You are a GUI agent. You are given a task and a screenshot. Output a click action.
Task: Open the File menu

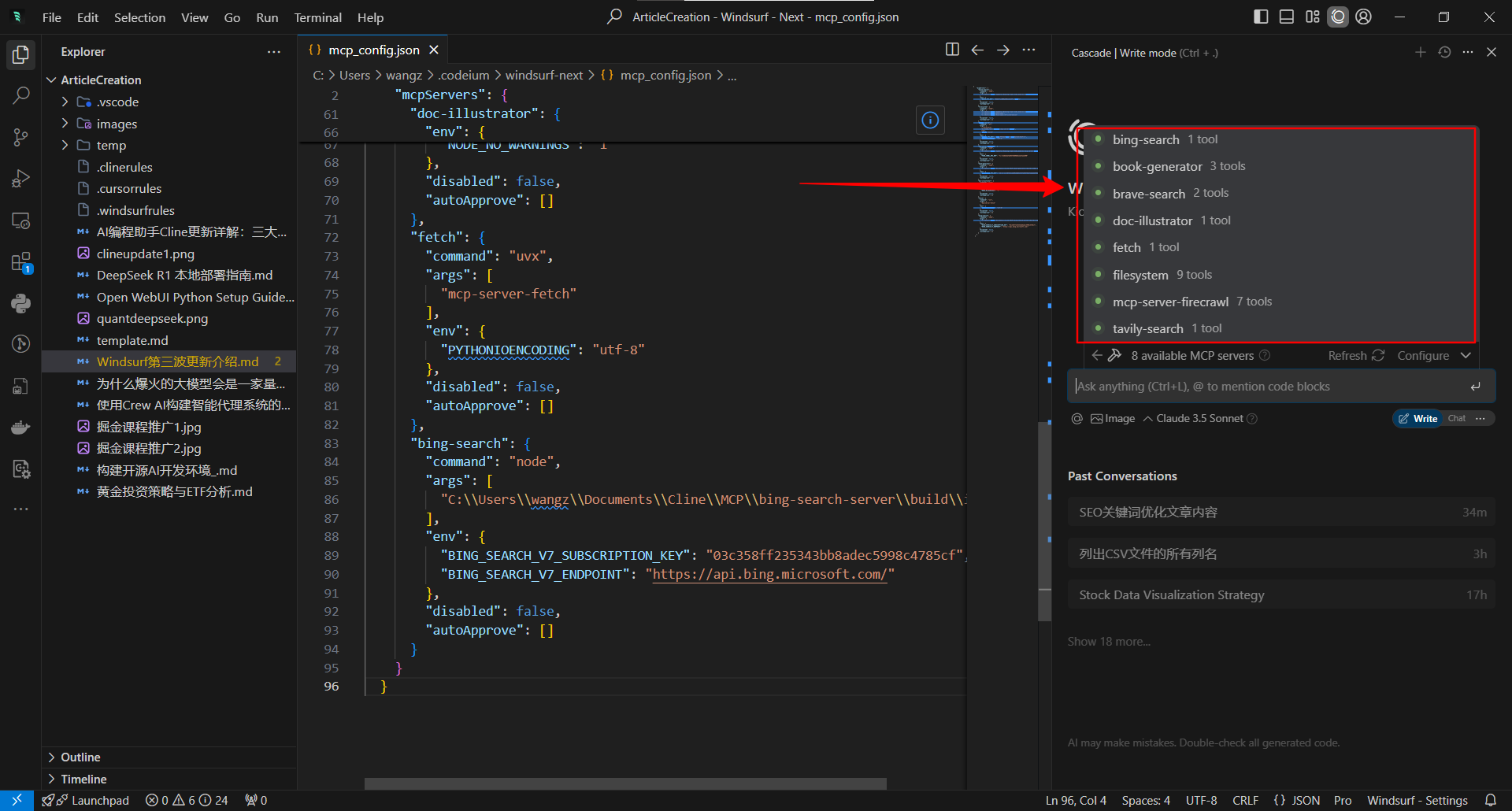coord(52,17)
